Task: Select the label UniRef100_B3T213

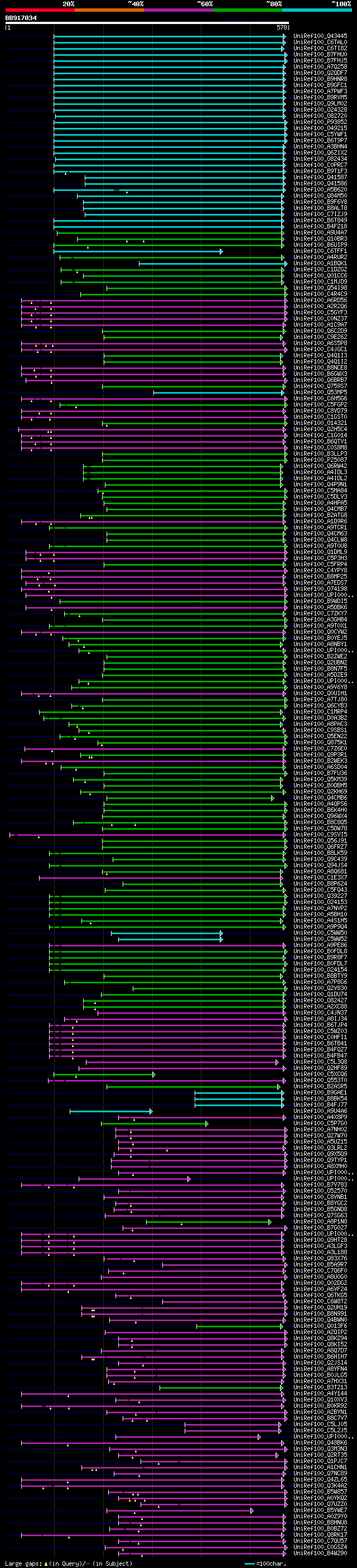Action: coord(321,1387)
